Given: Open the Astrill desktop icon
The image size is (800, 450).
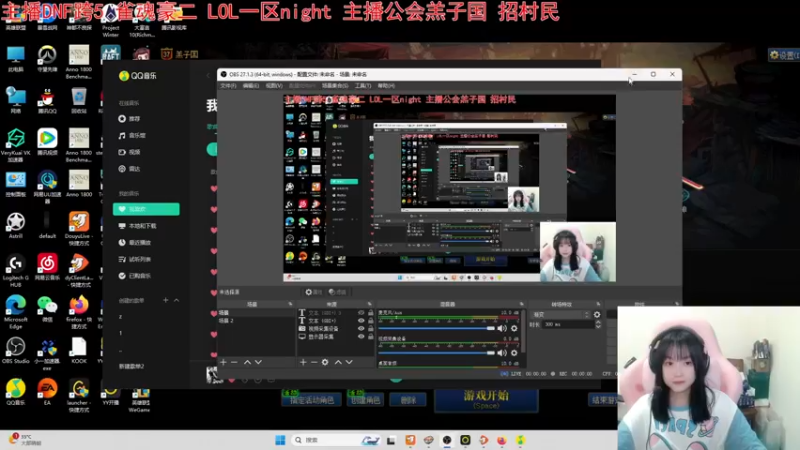Looking at the screenshot, I should point(16,226).
